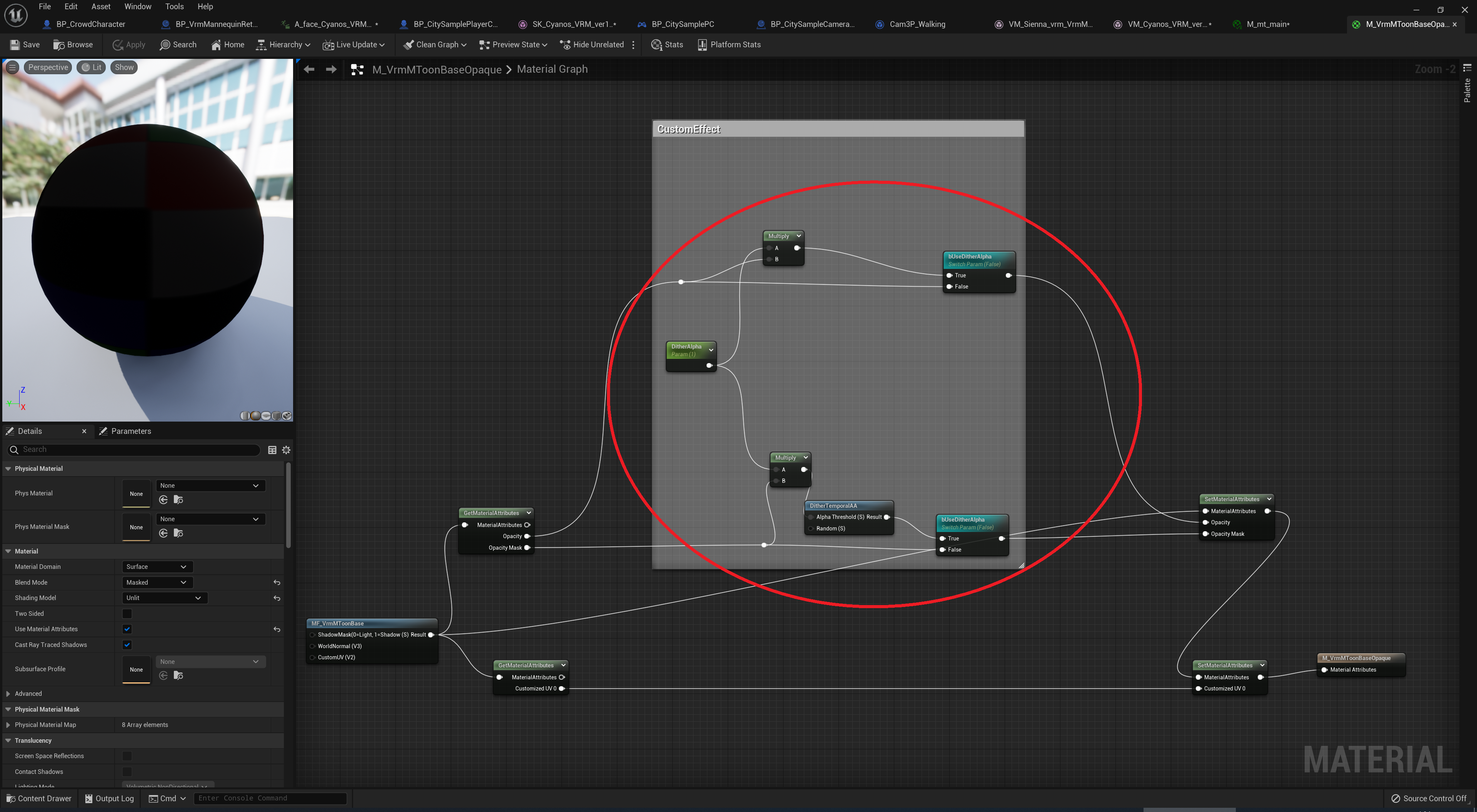
Task: Click the Home toolbar icon
Action: [x=216, y=45]
